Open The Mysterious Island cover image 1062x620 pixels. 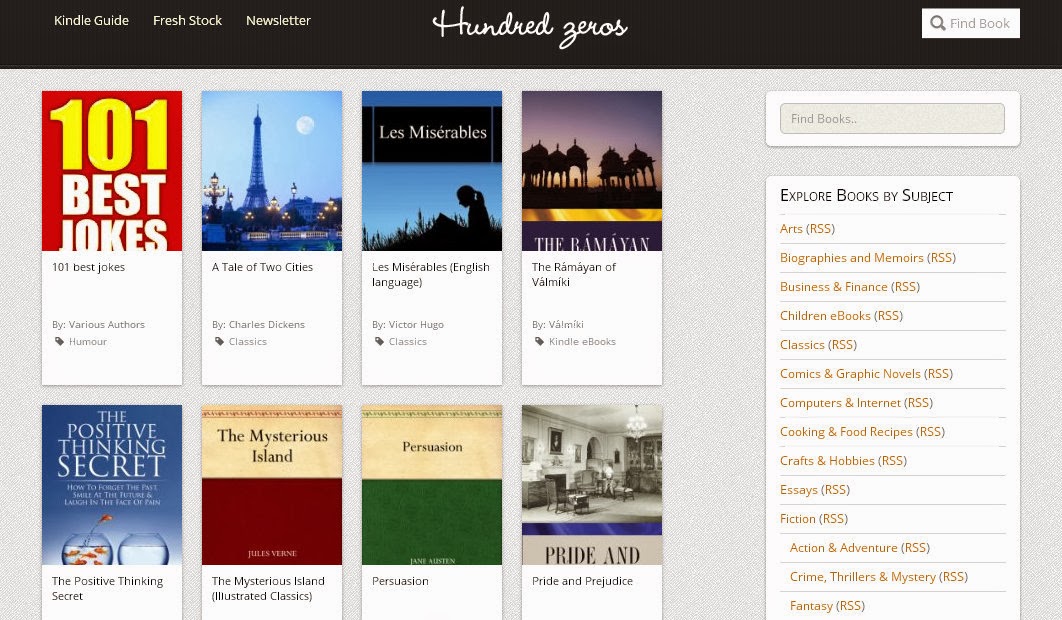coord(272,485)
